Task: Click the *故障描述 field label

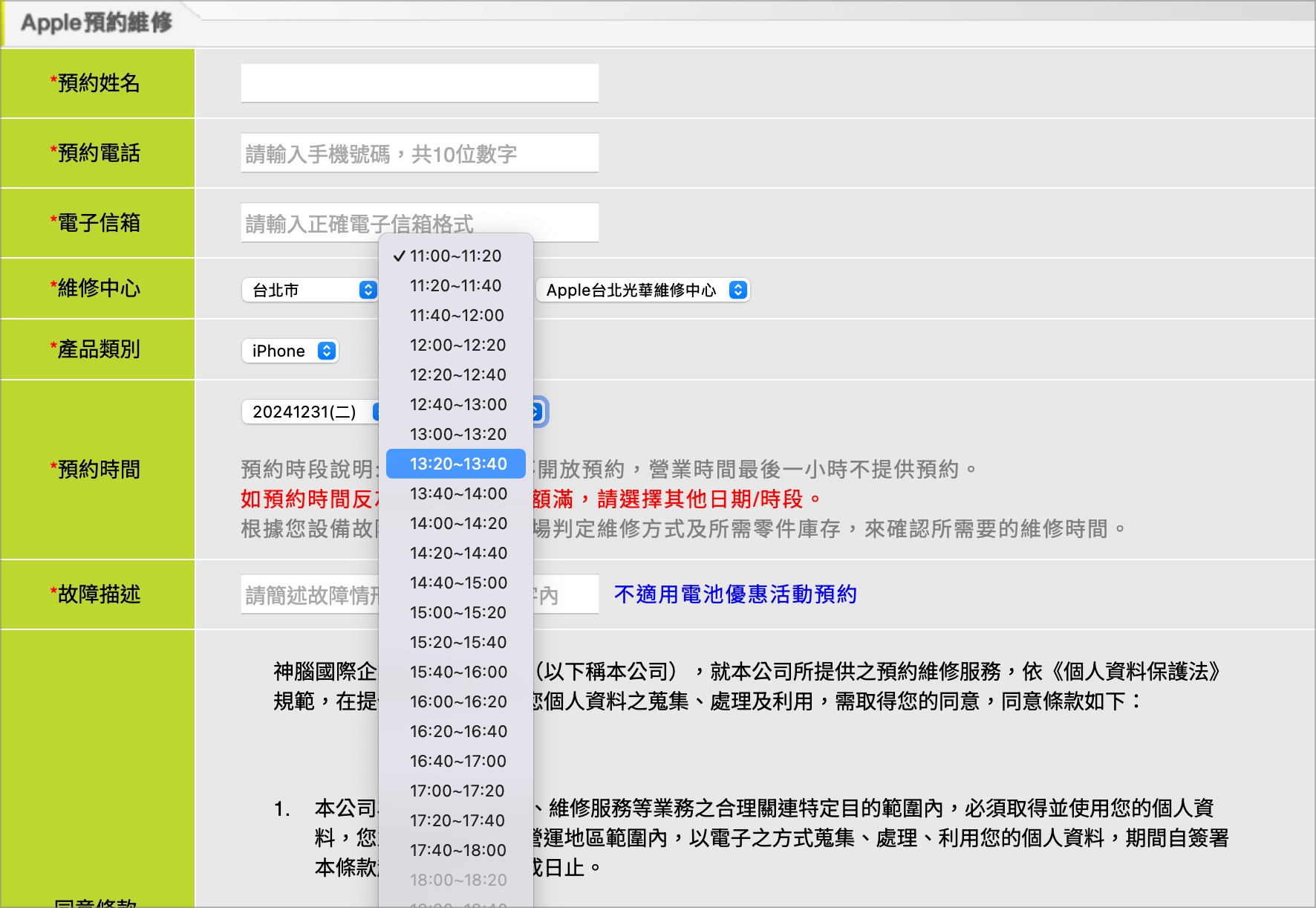Action: pos(95,594)
